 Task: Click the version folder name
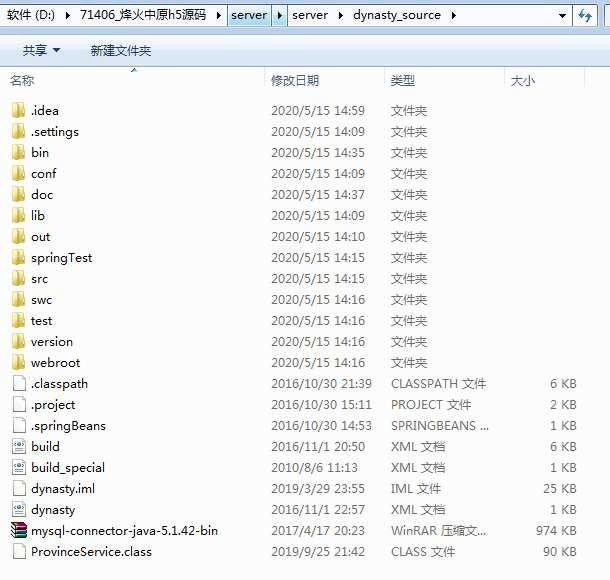pyautogui.click(x=52, y=342)
